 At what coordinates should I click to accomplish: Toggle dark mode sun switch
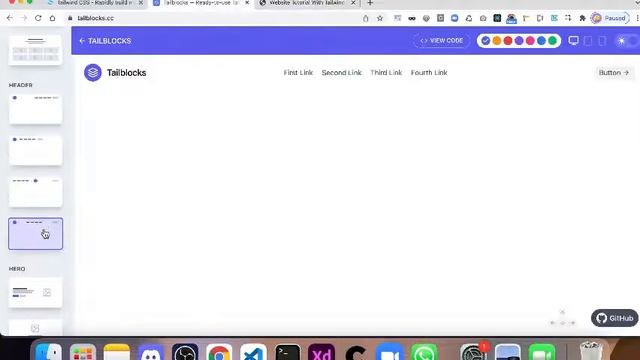tap(627, 41)
